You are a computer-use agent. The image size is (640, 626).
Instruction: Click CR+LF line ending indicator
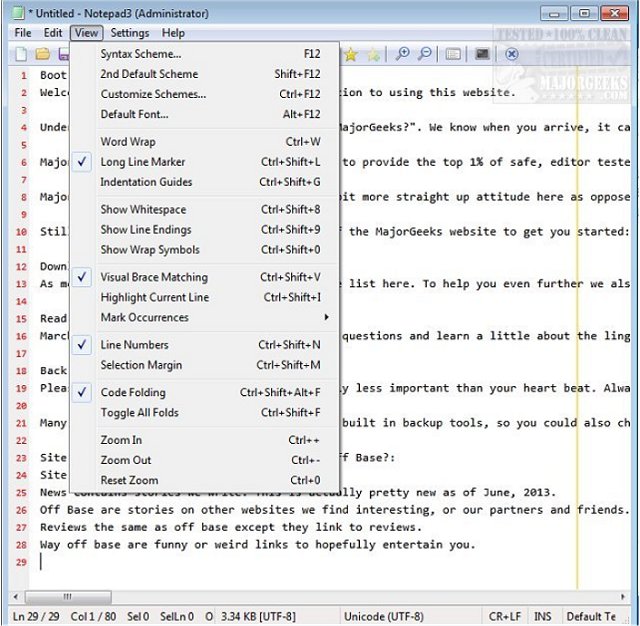pos(505,616)
